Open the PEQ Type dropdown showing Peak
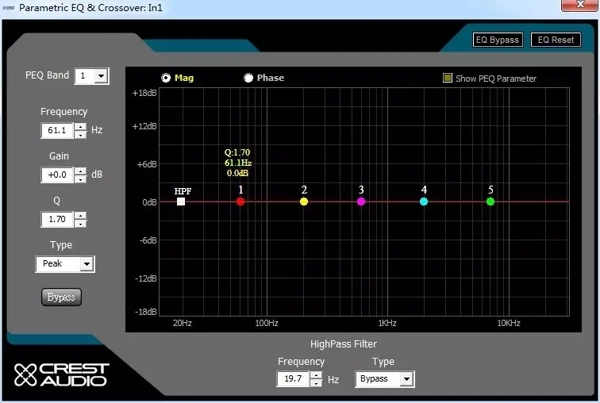 click(86, 264)
